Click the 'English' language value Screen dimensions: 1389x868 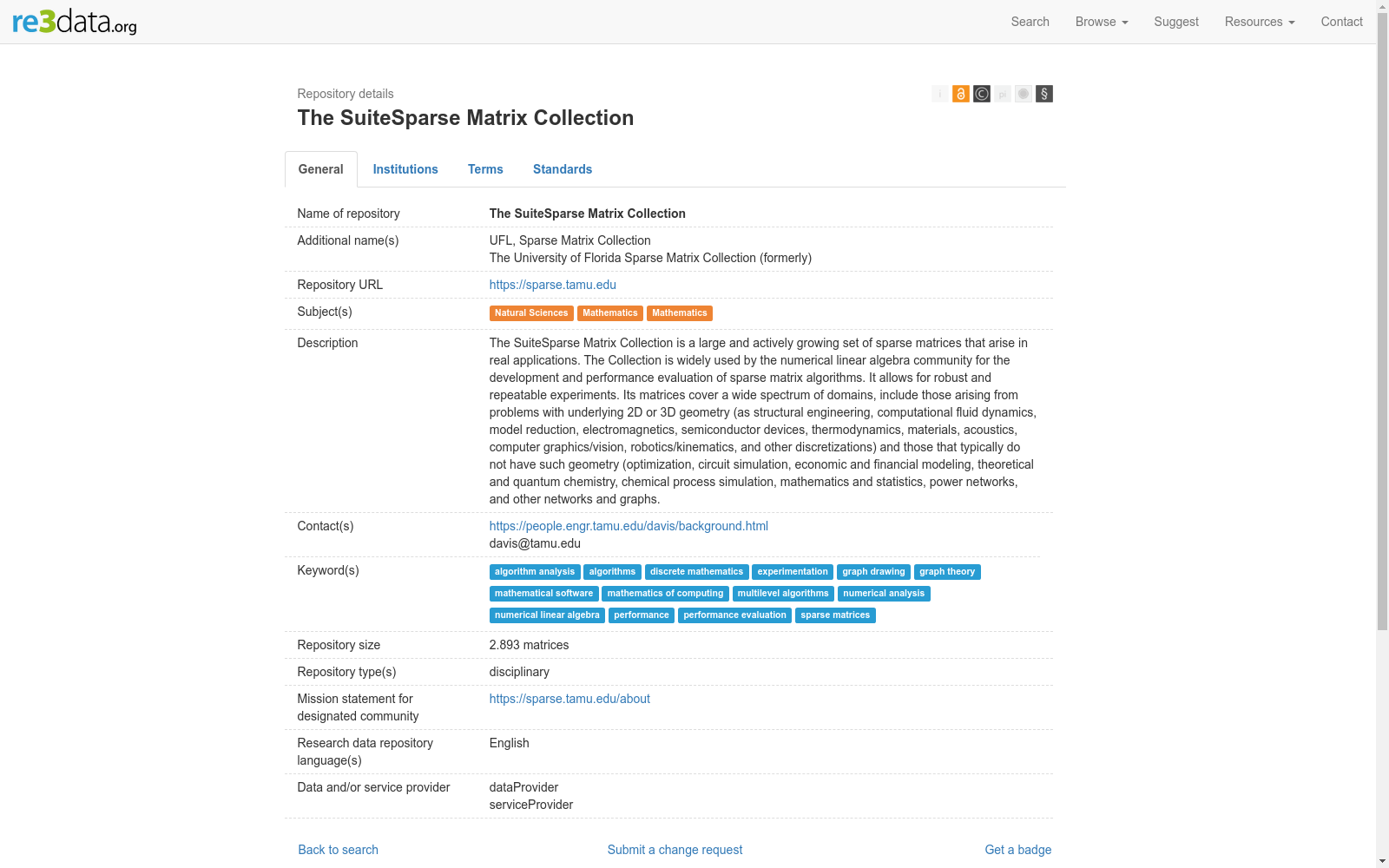(x=510, y=743)
